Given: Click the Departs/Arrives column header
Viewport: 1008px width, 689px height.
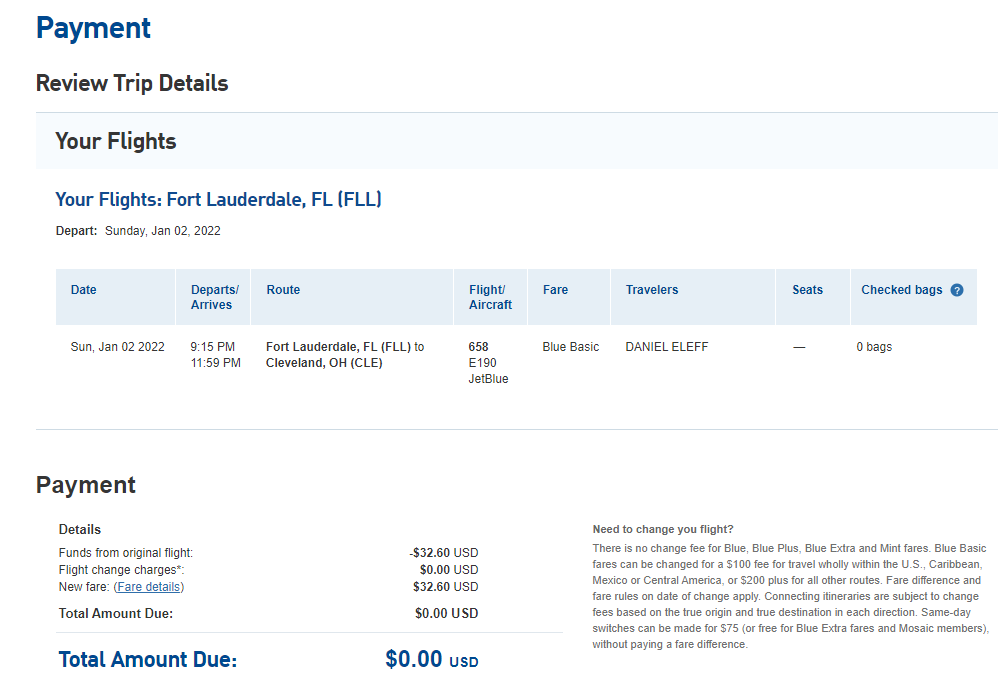Looking at the screenshot, I should 215,297.
